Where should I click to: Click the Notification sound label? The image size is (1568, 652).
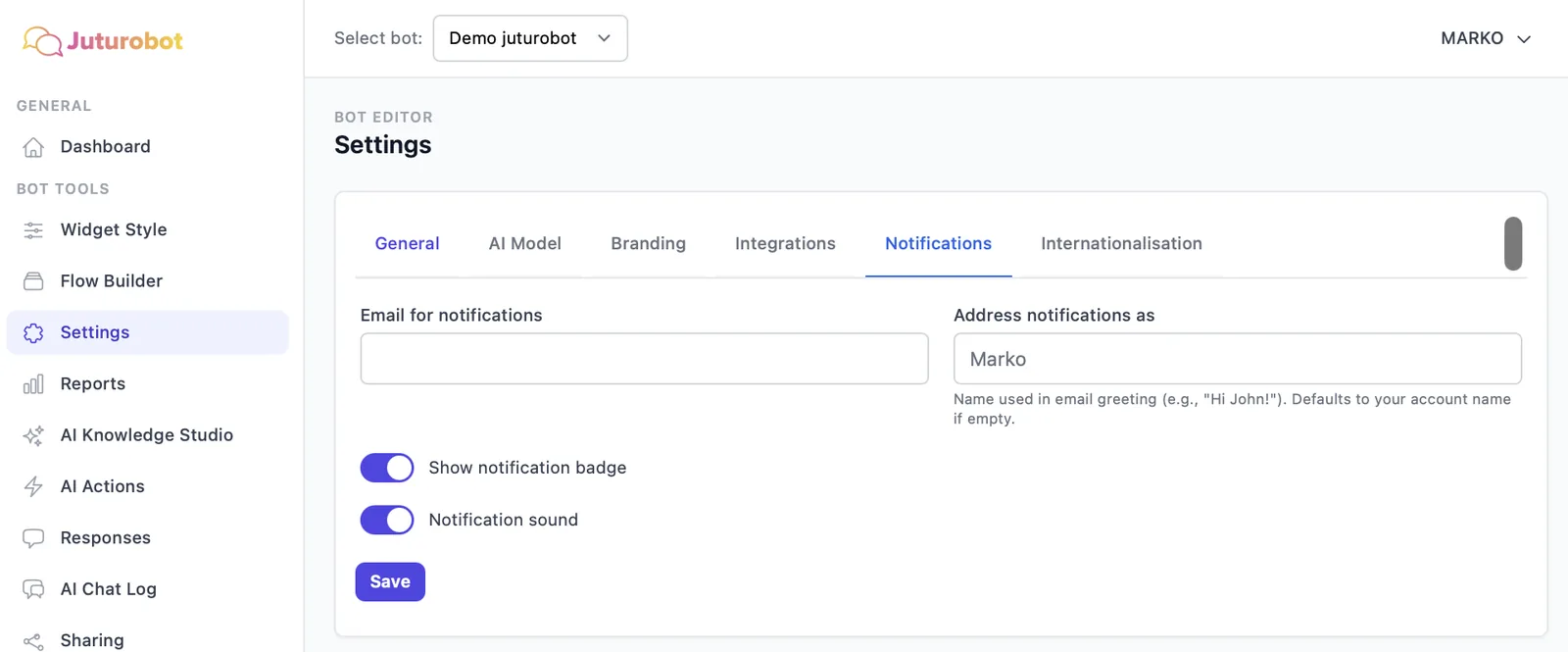pyautogui.click(x=503, y=520)
